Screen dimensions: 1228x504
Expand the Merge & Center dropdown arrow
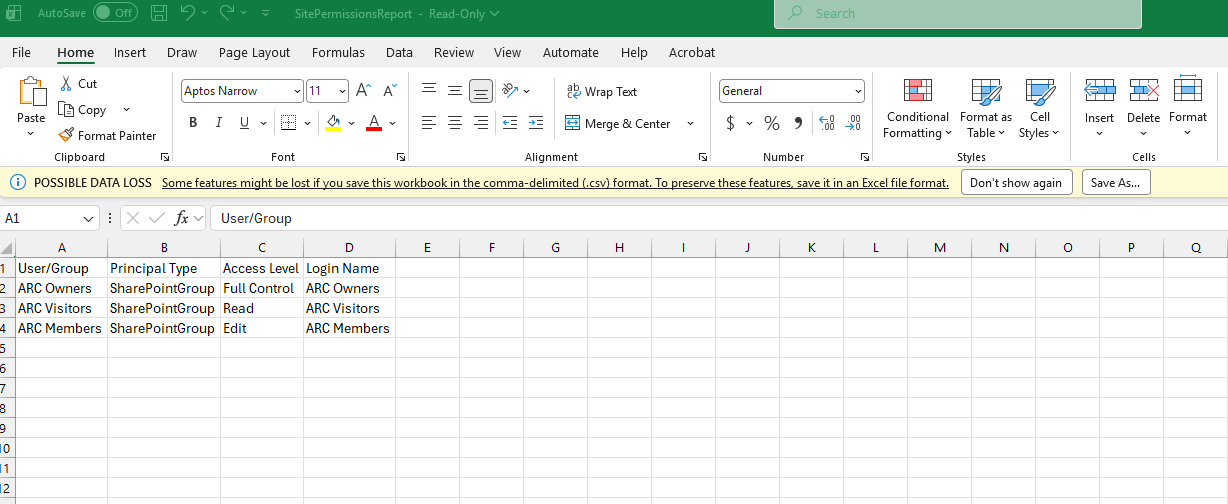coord(690,123)
